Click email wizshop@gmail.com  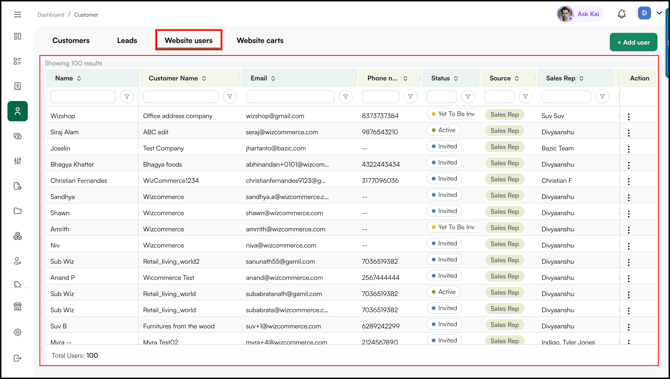tap(275, 116)
